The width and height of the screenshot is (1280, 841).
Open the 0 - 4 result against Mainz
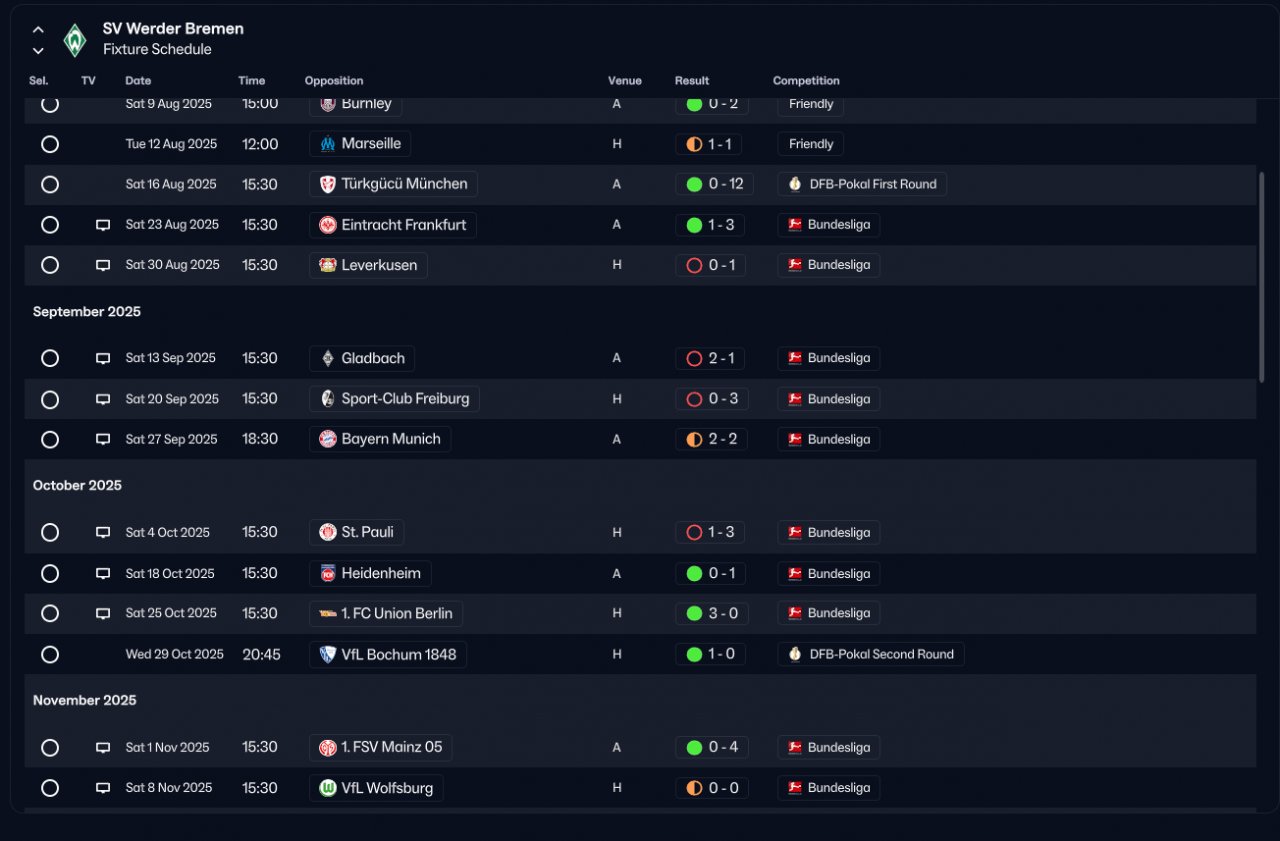pyautogui.click(x=711, y=747)
